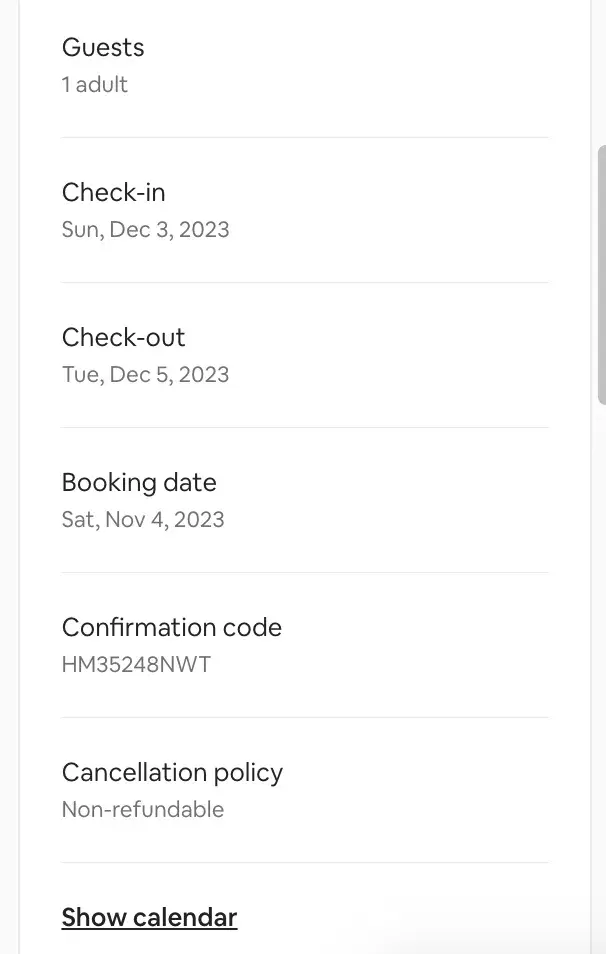The height and width of the screenshot is (954, 606).
Task: Click the divider line below Booking date
Action: pos(305,572)
